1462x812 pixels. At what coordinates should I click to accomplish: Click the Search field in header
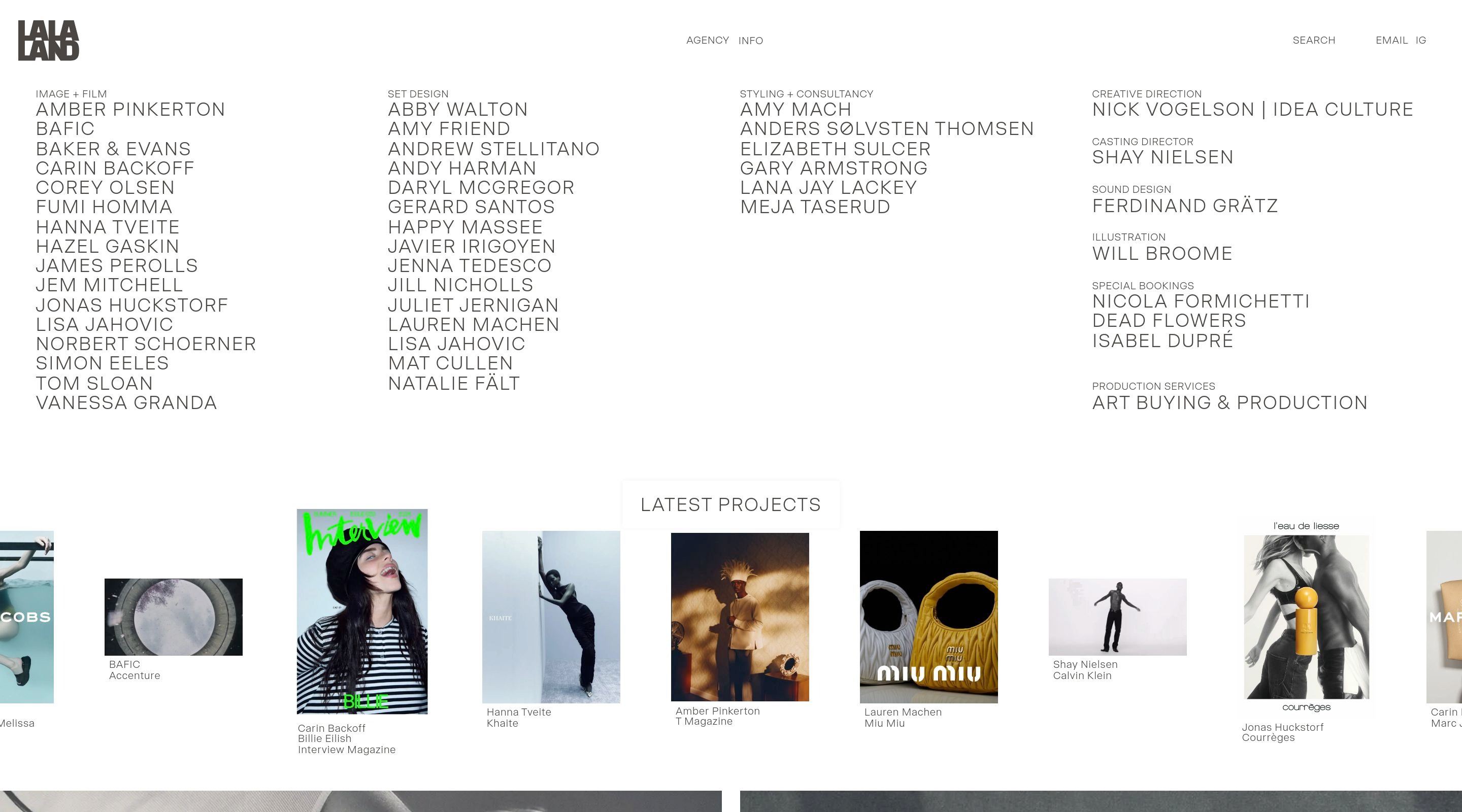coord(1313,40)
